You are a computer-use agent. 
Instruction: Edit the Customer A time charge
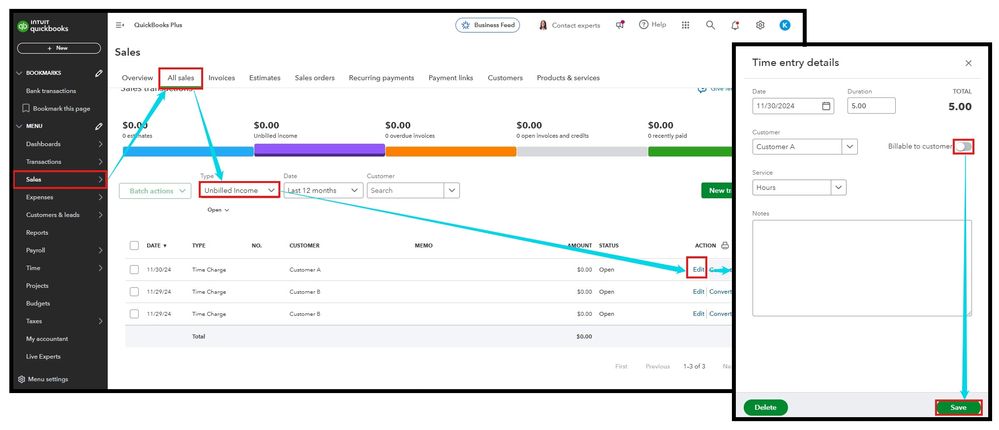coord(698,269)
